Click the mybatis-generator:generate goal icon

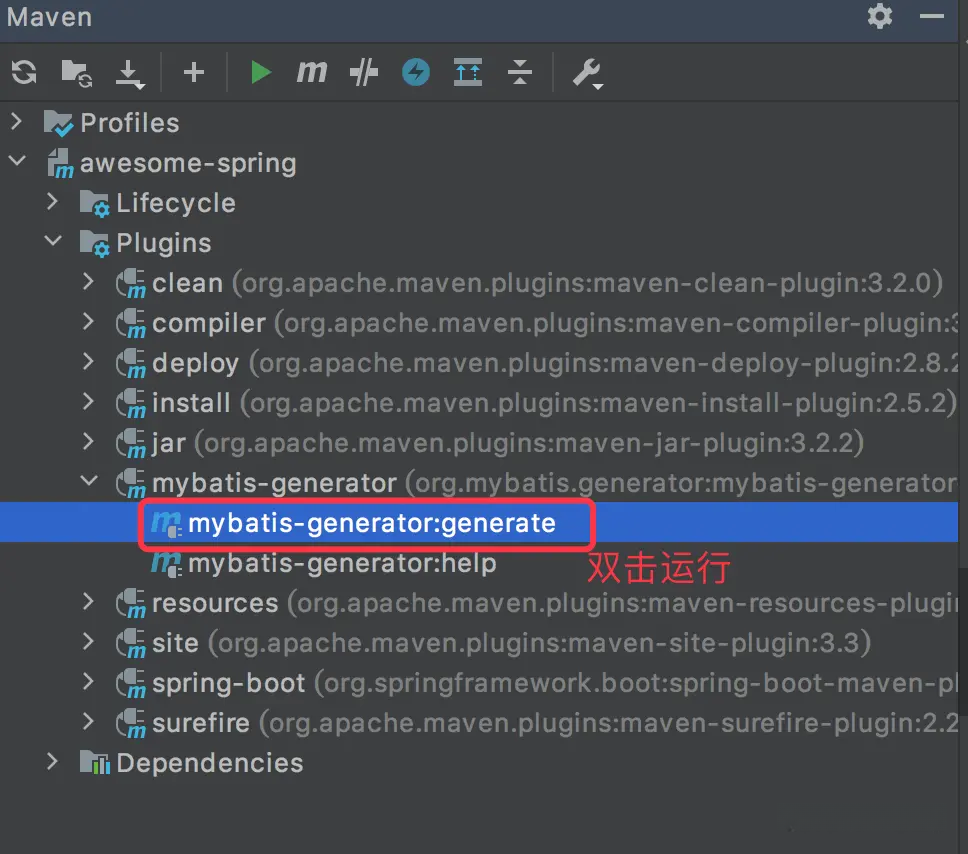pyautogui.click(x=166, y=524)
